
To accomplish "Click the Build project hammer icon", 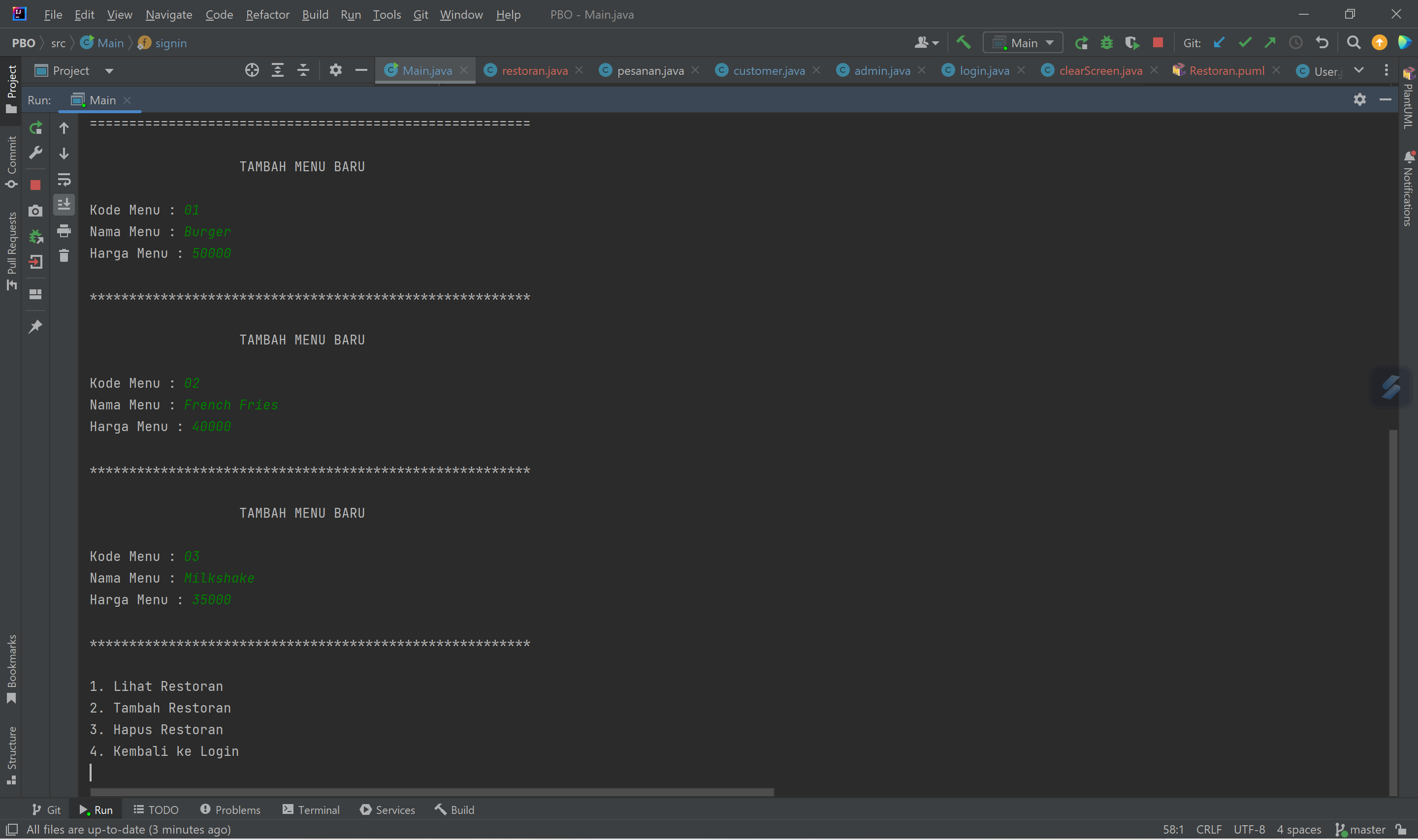I will 963,42.
